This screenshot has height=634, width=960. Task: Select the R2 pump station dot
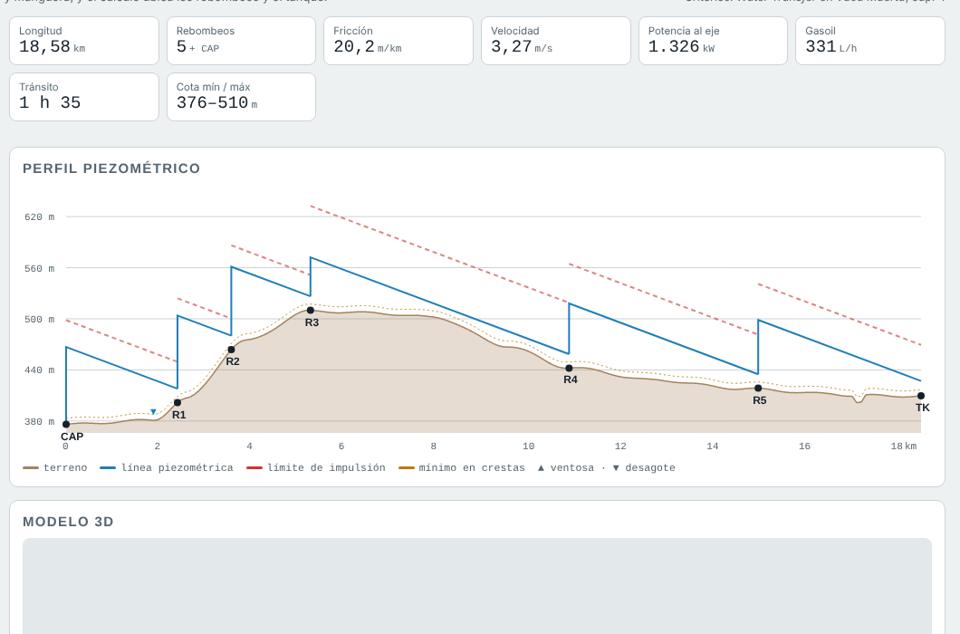click(x=231, y=350)
